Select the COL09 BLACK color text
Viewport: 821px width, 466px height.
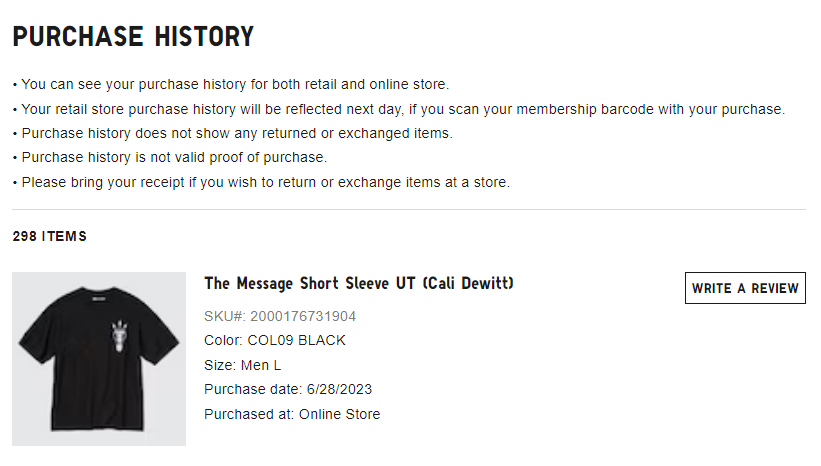point(296,340)
